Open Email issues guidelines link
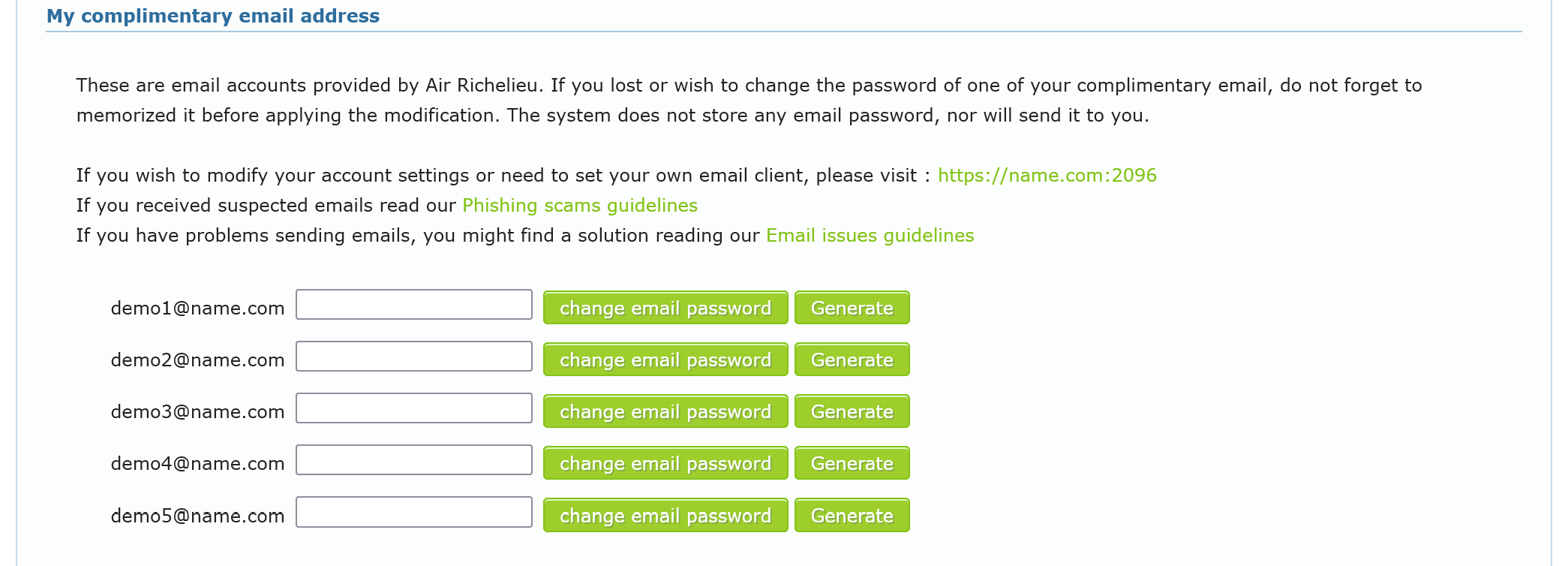1568x566 pixels. pos(870,236)
